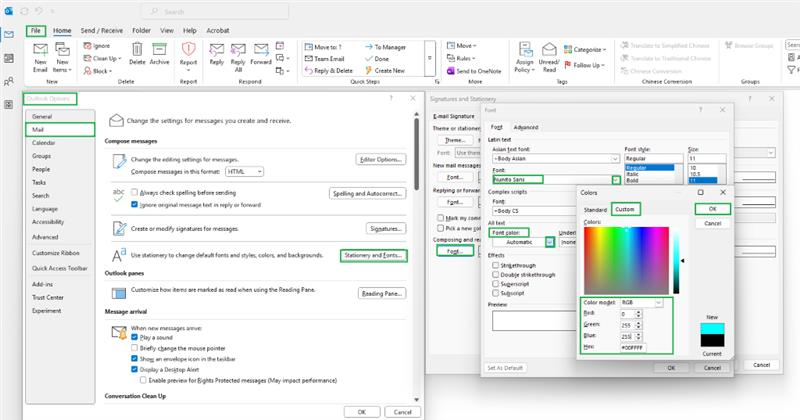
Task: Click the Reading Pane button
Action: 382,293
